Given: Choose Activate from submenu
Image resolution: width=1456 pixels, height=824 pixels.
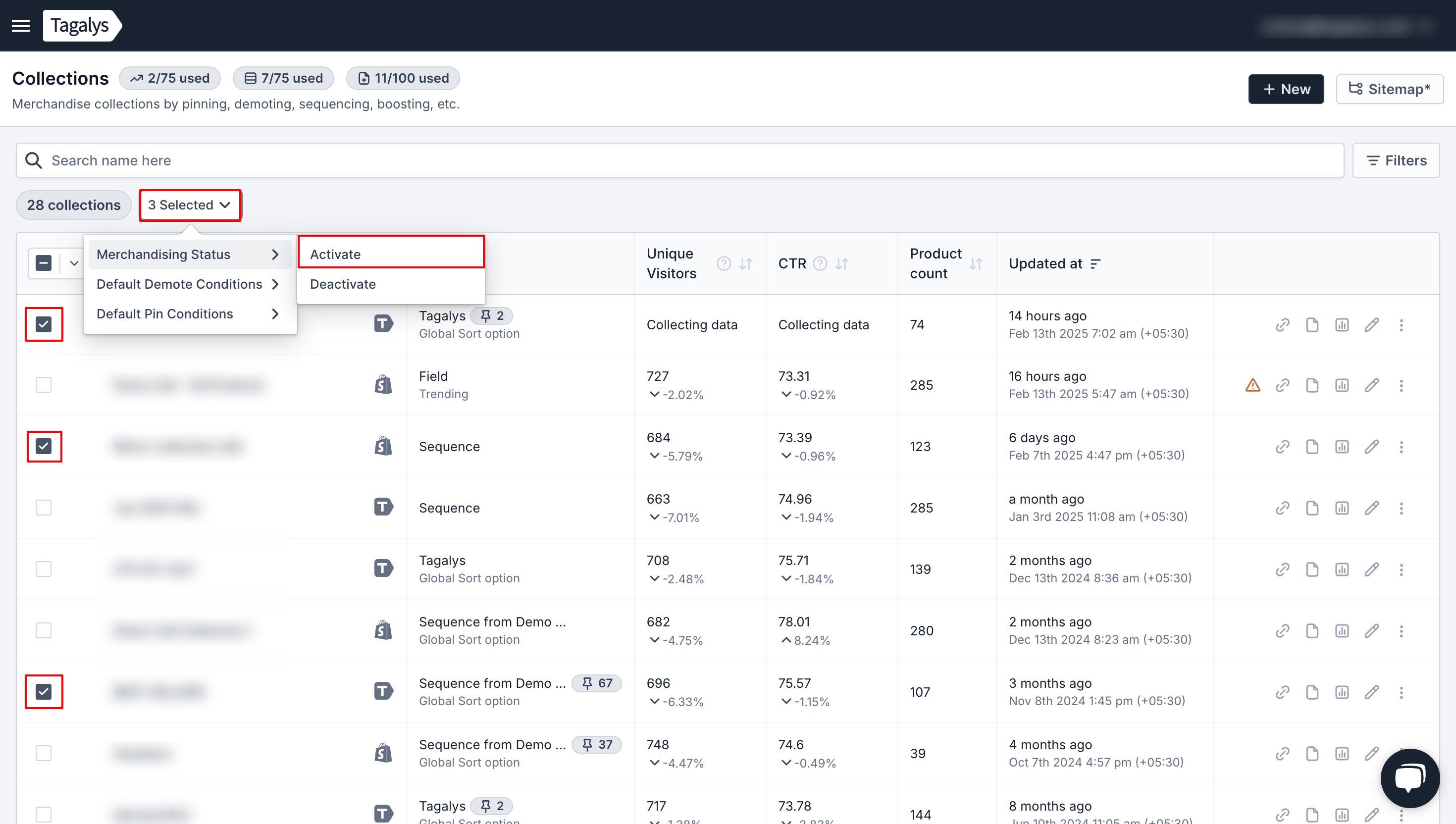Looking at the screenshot, I should 391,255.
